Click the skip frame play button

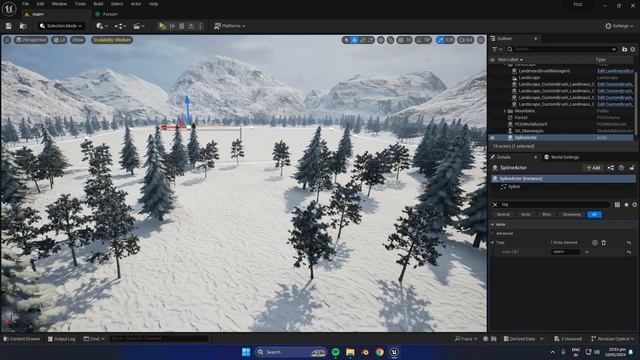[172, 26]
